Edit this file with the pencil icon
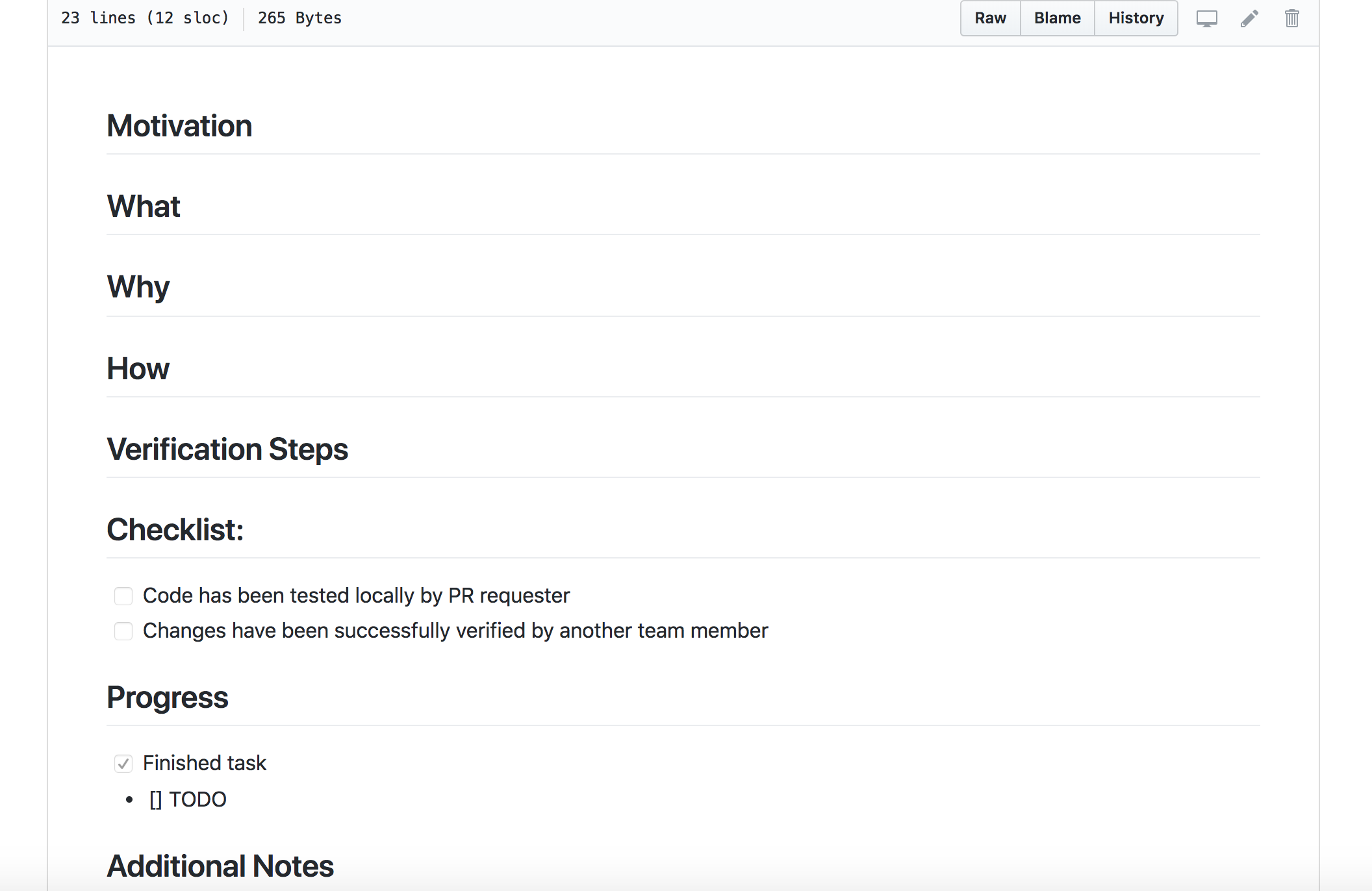Viewport: 1372px width, 891px height. pyautogui.click(x=1249, y=18)
